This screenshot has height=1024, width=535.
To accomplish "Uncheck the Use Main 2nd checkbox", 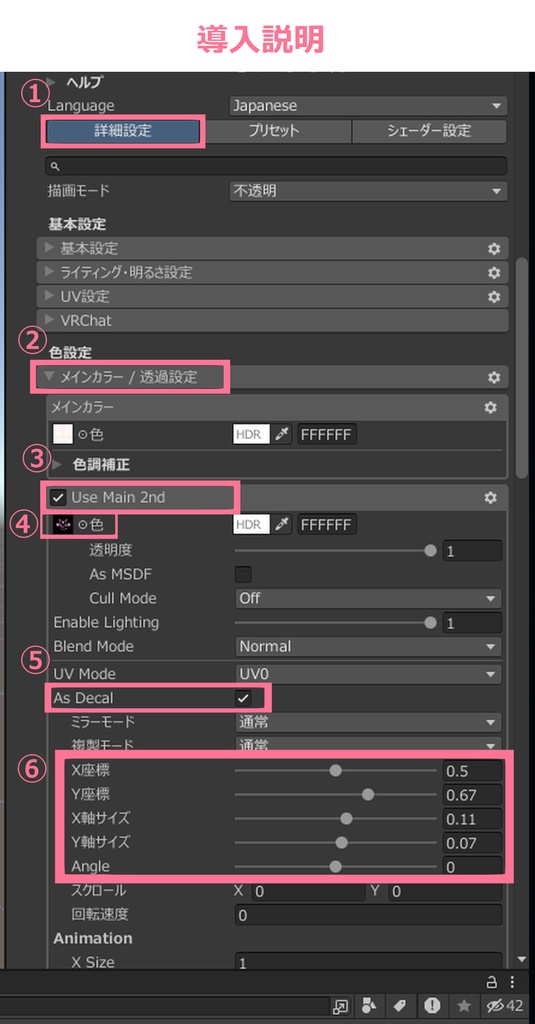I will [59, 498].
